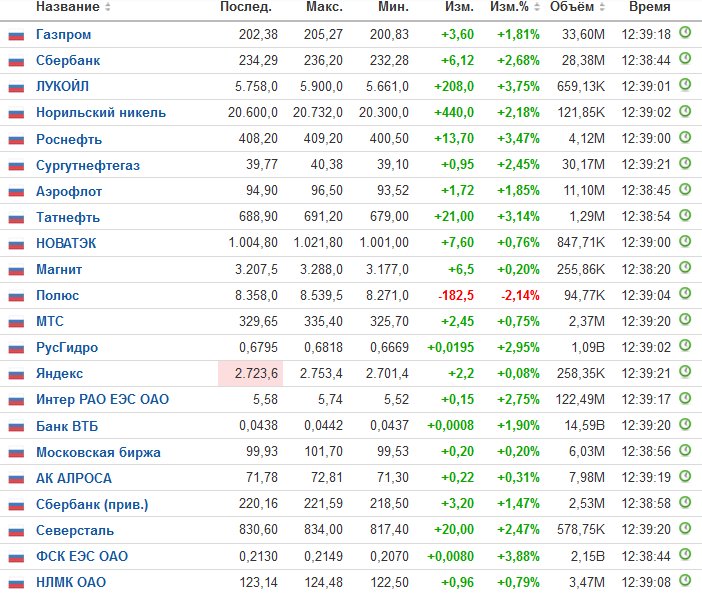Click the Russian flag icon beside Газпром

coord(16,35)
